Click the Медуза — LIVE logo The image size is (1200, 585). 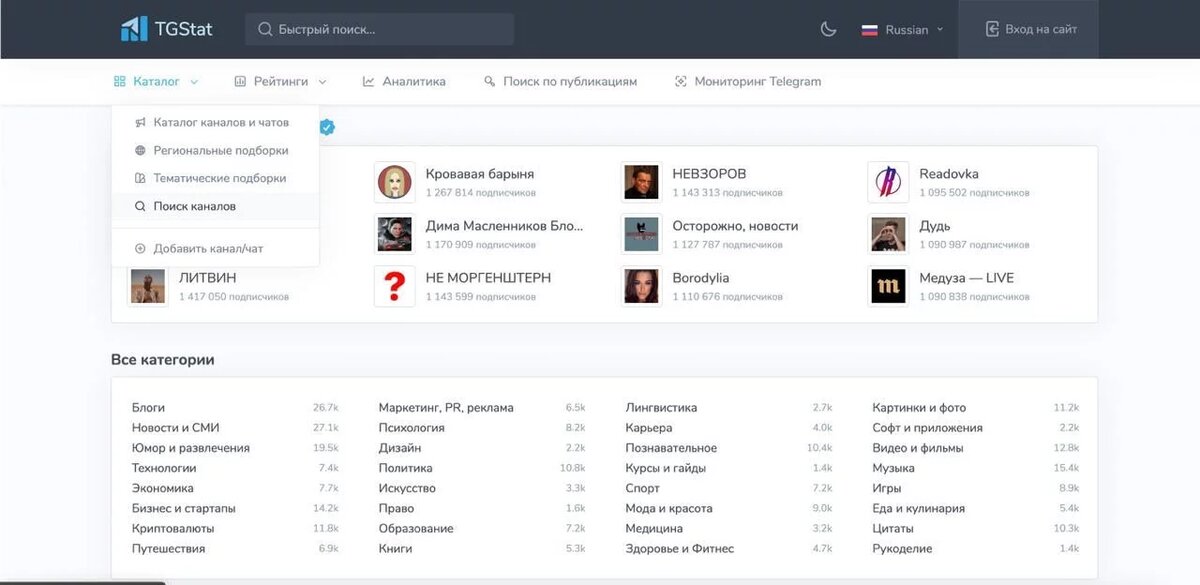click(888, 286)
